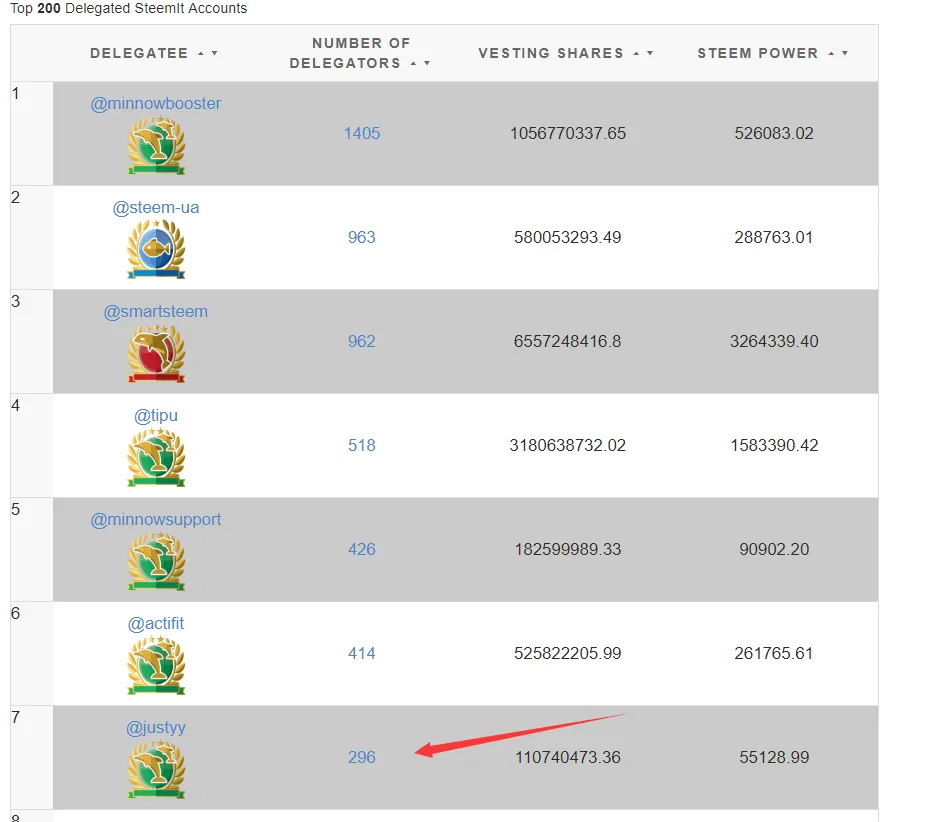Select steem power value 1583390.42
This screenshot has height=822, width=935.
click(x=774, y=445)
